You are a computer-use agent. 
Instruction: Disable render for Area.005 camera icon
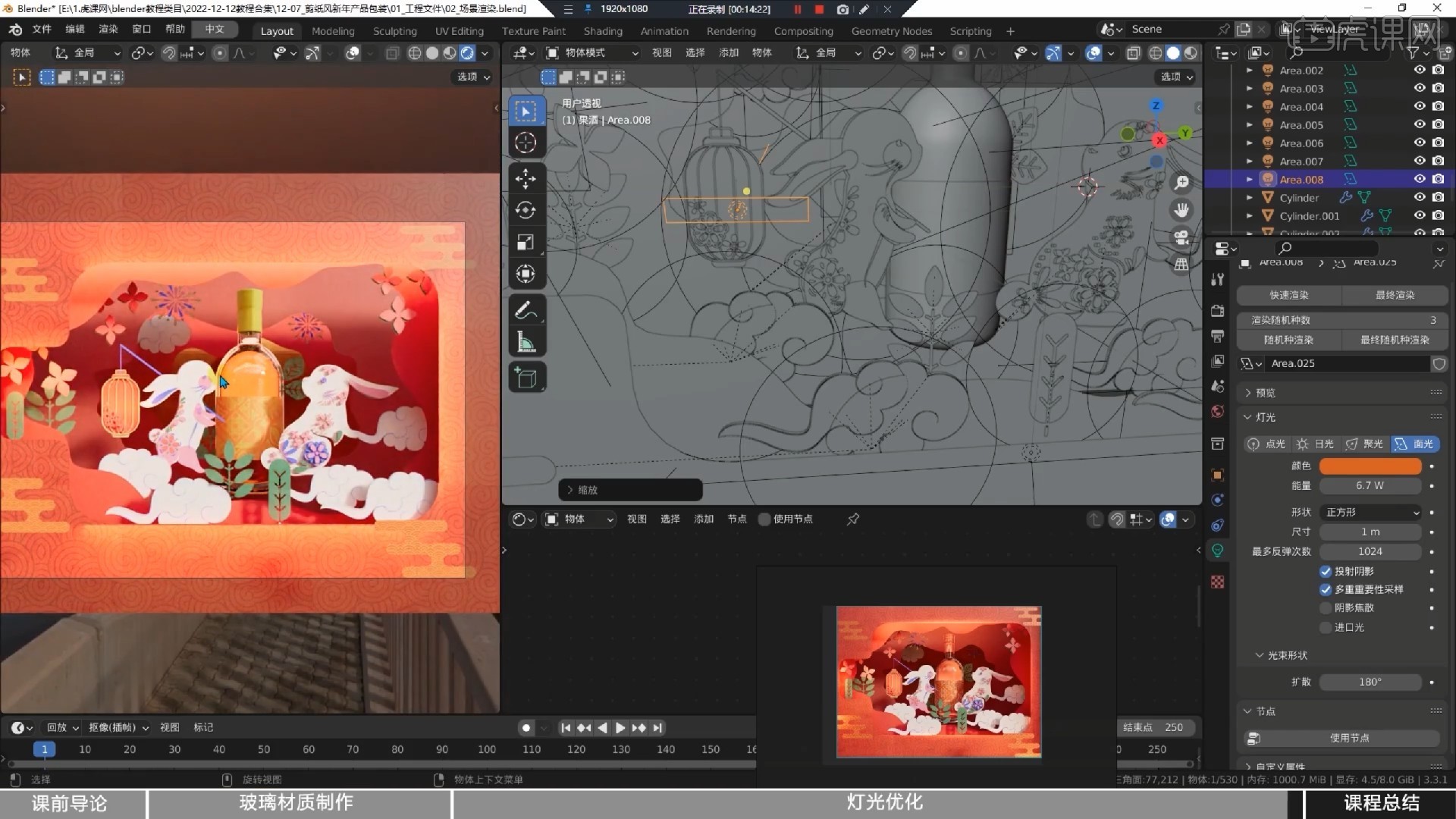tap(1438, 124)
